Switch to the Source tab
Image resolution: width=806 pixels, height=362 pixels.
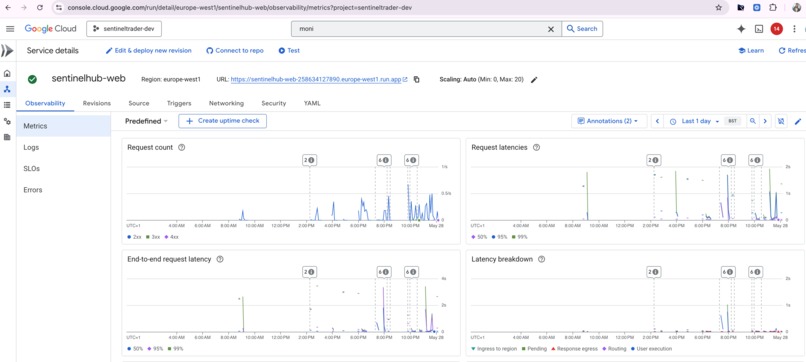click(x=139, y=103)
